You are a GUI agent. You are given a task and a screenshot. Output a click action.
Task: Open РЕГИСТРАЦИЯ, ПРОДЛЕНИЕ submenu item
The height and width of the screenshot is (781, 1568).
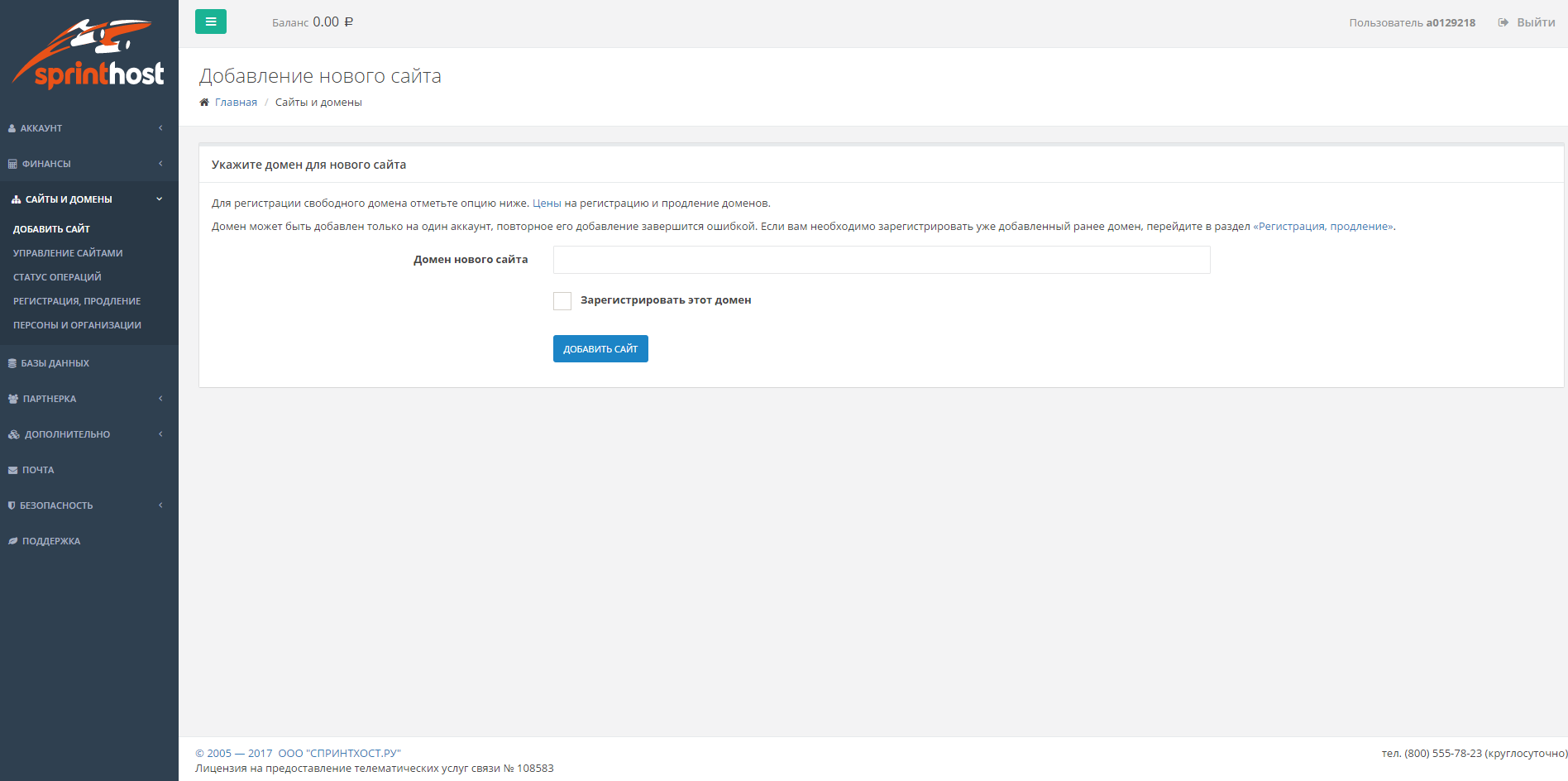click(77, 301)
